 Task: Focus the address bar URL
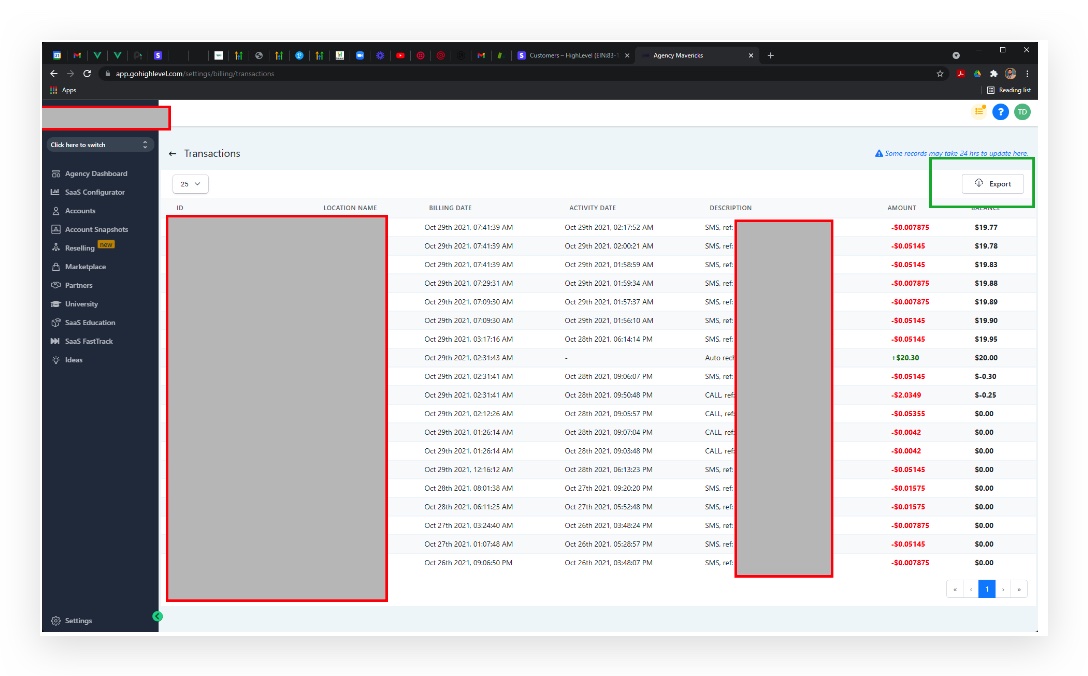(x=195, y=74)
